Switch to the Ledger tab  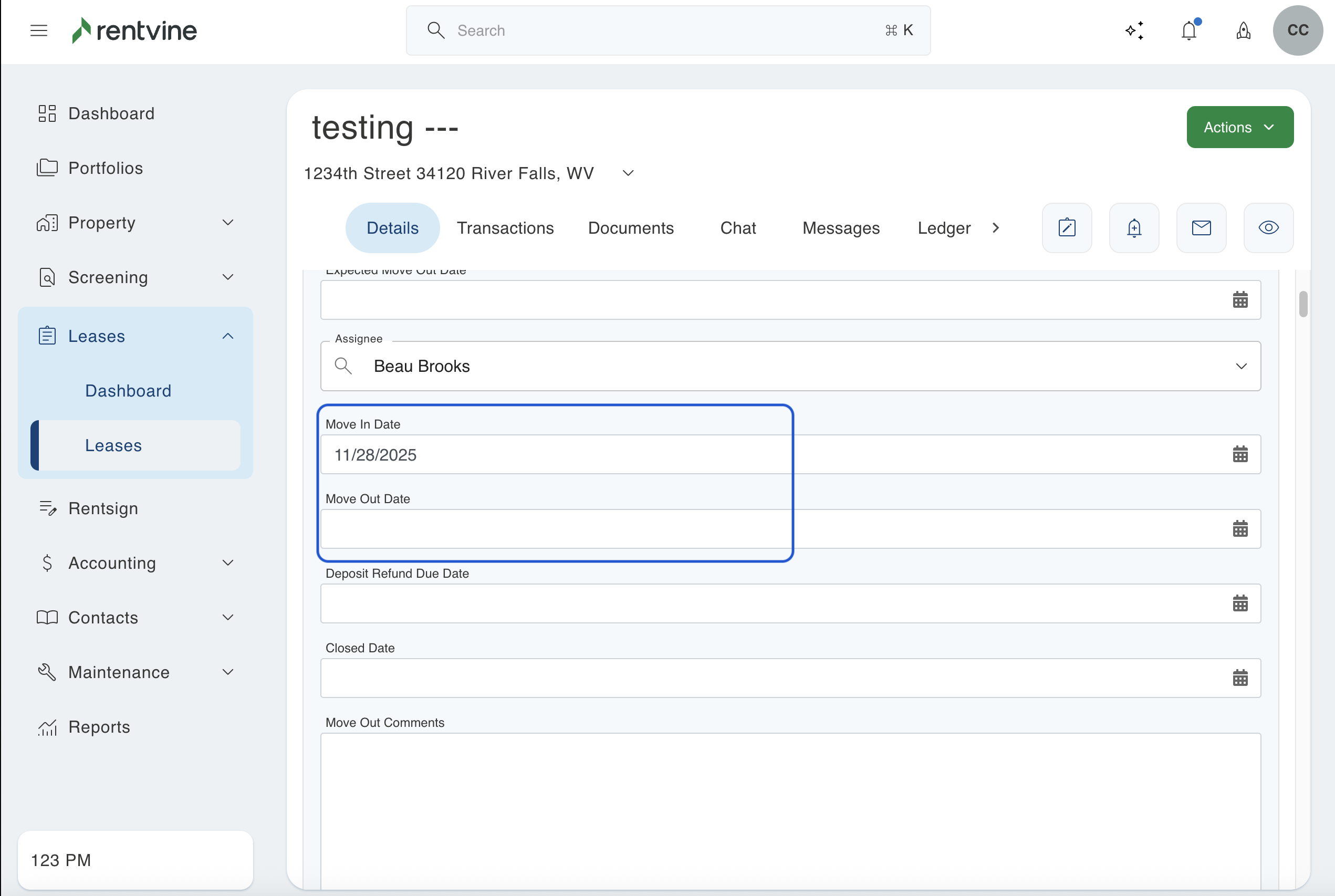click(944, 228)
